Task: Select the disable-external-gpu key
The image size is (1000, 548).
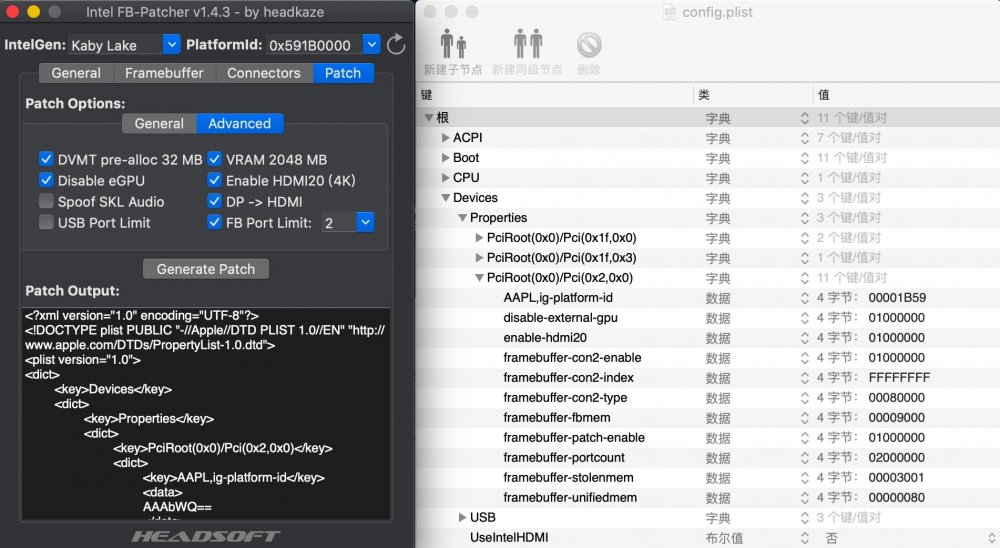Action: 561,318
